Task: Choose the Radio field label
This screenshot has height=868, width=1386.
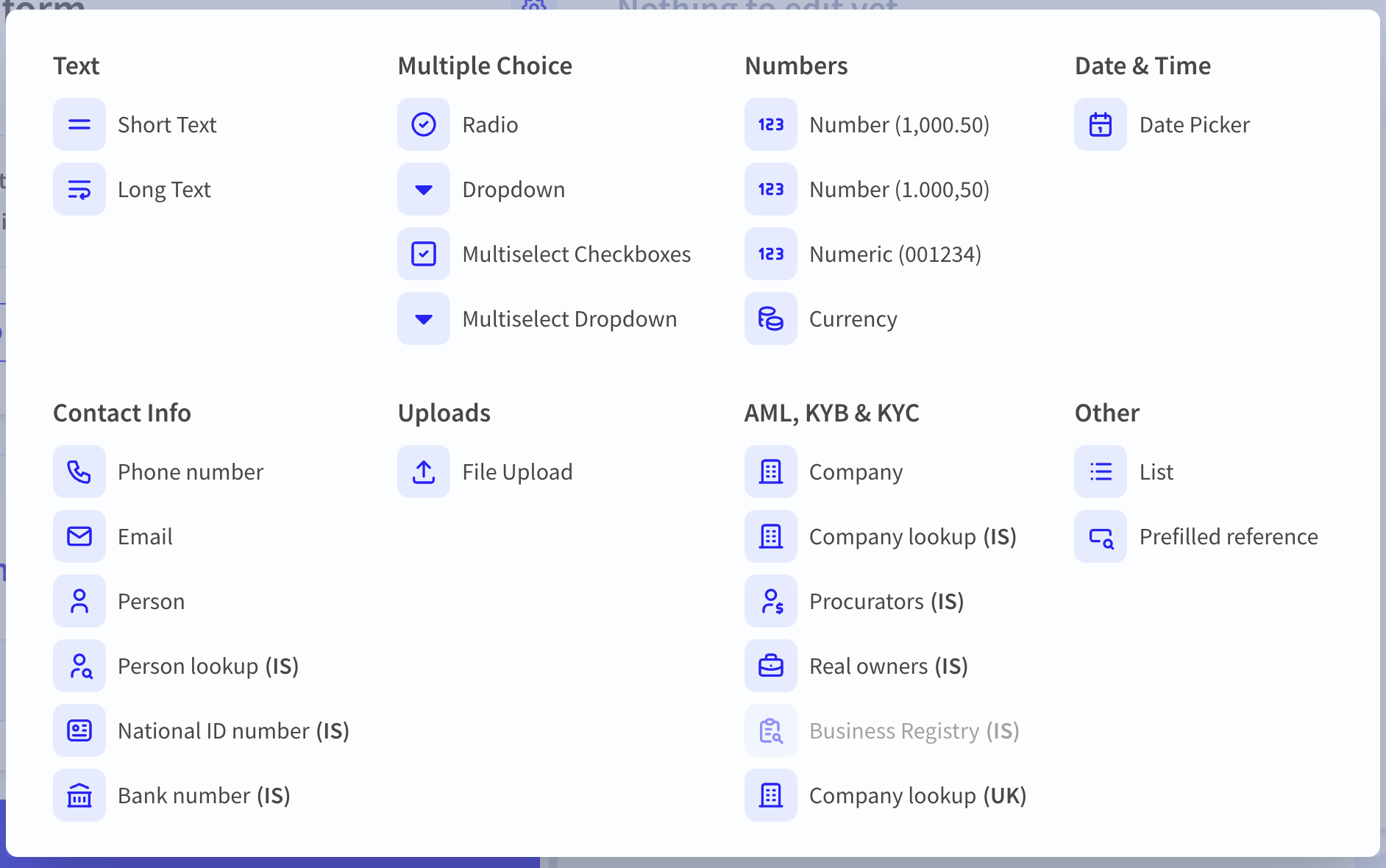Action: tap(490, 125)
